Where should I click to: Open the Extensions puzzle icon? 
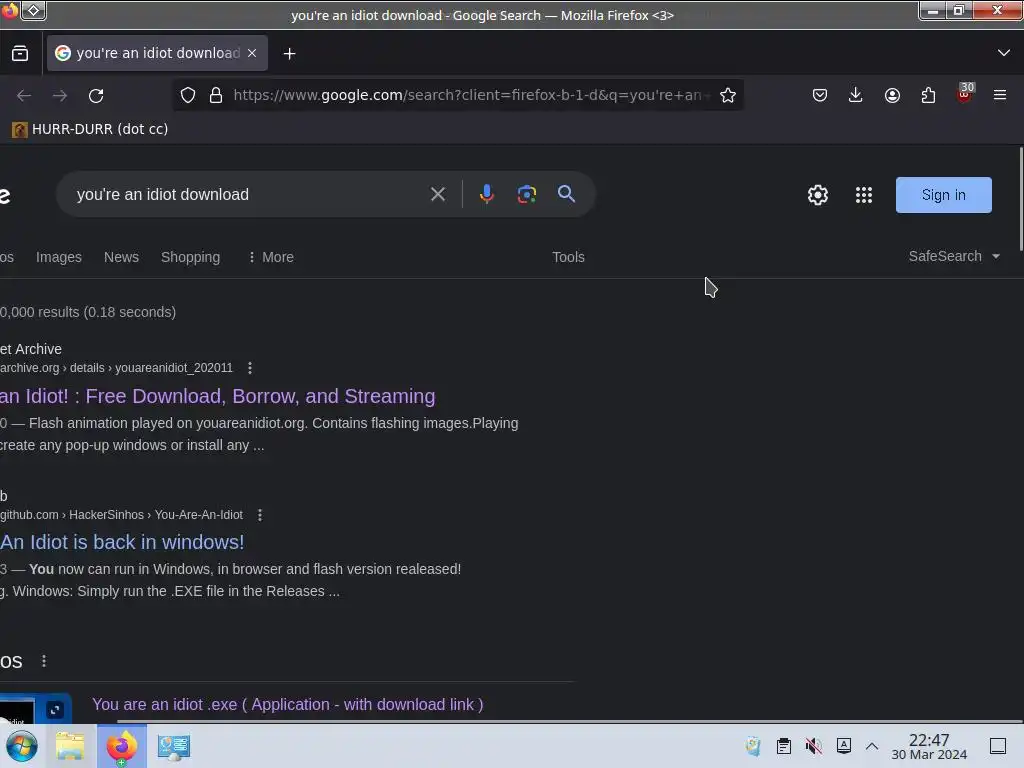coord(928,95)
